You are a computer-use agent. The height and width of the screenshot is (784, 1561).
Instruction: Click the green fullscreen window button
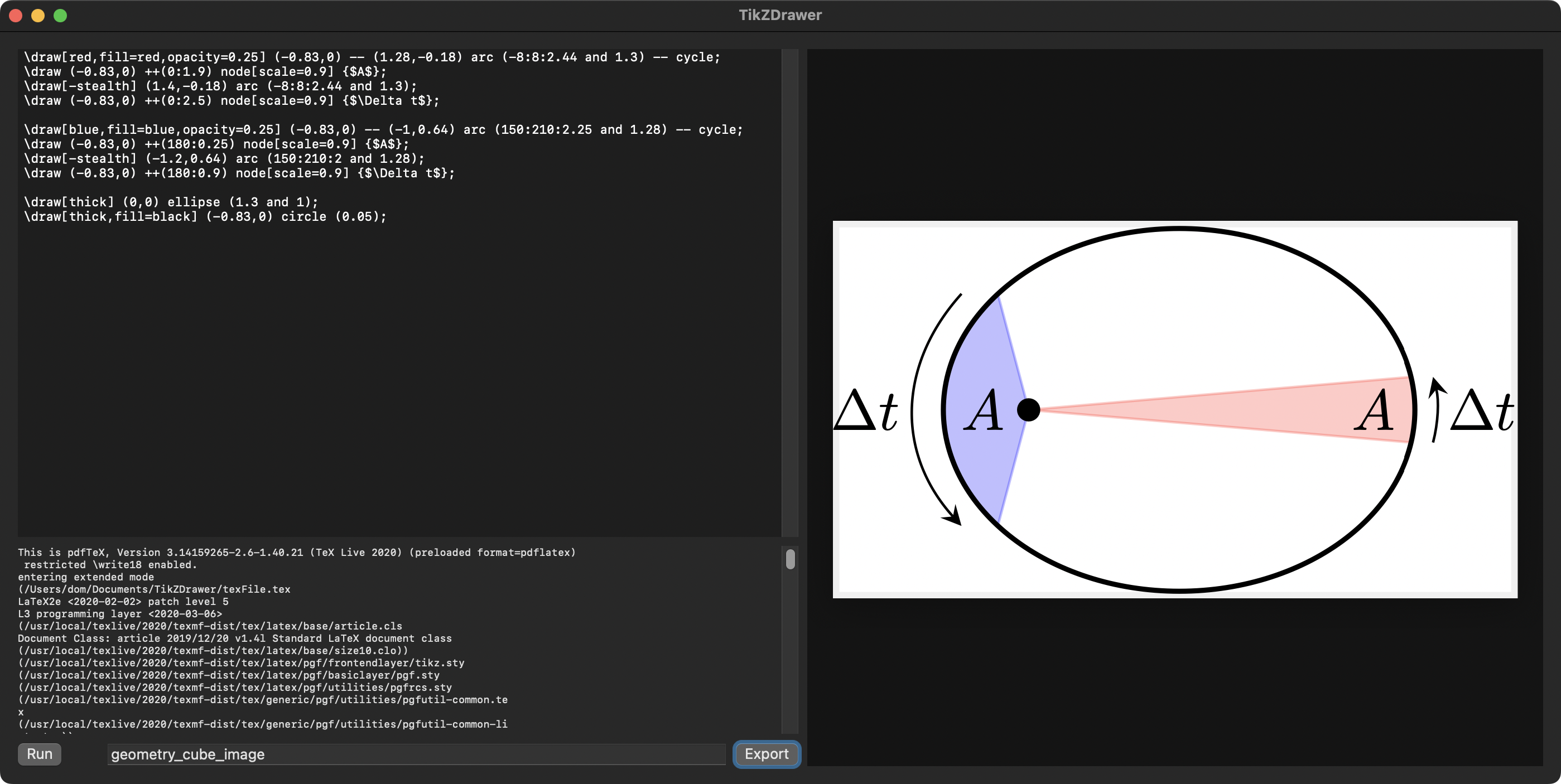pyautogui.click(x=60, y=15)
